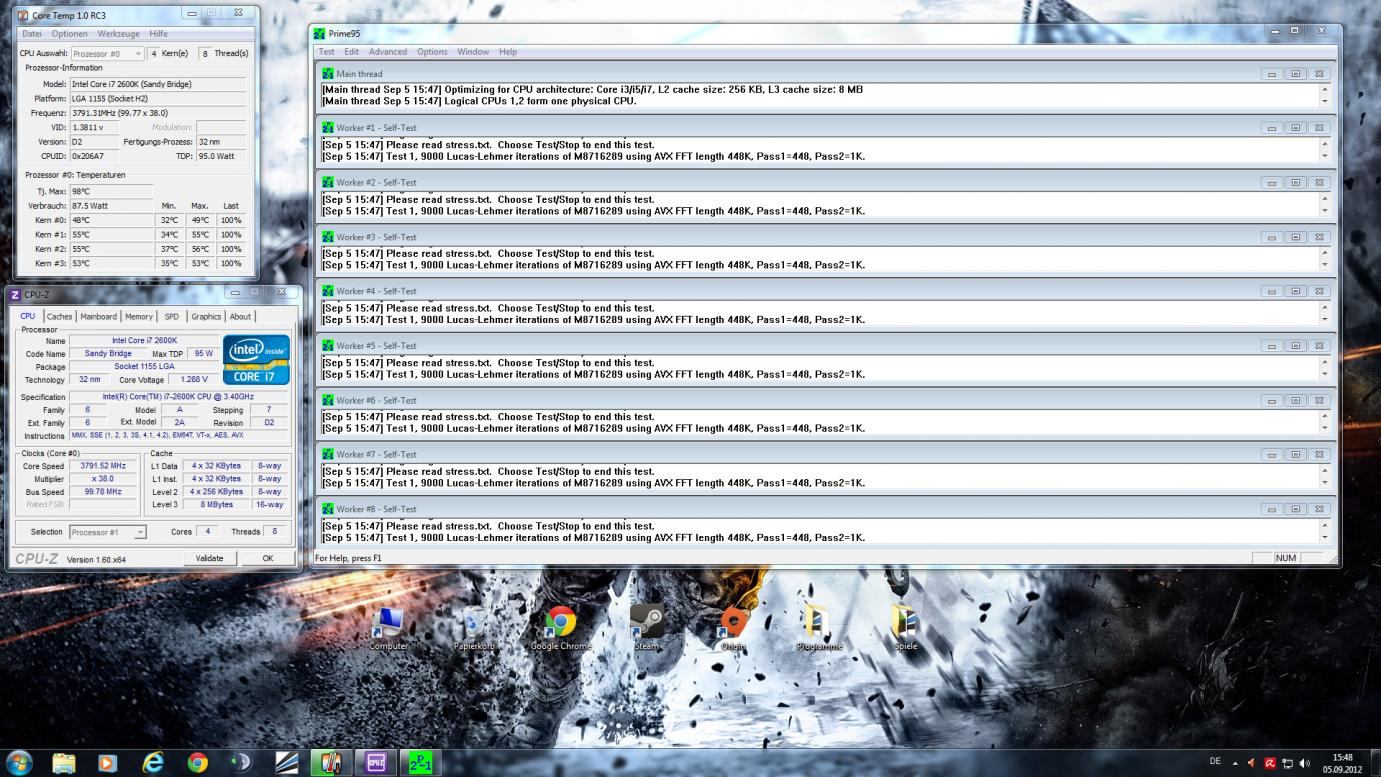Image resolution: width=1381 pixels, height=777 pixels.
Task: Open the Hilfe menu in Core Temp
Action: [x=158, y=34]
